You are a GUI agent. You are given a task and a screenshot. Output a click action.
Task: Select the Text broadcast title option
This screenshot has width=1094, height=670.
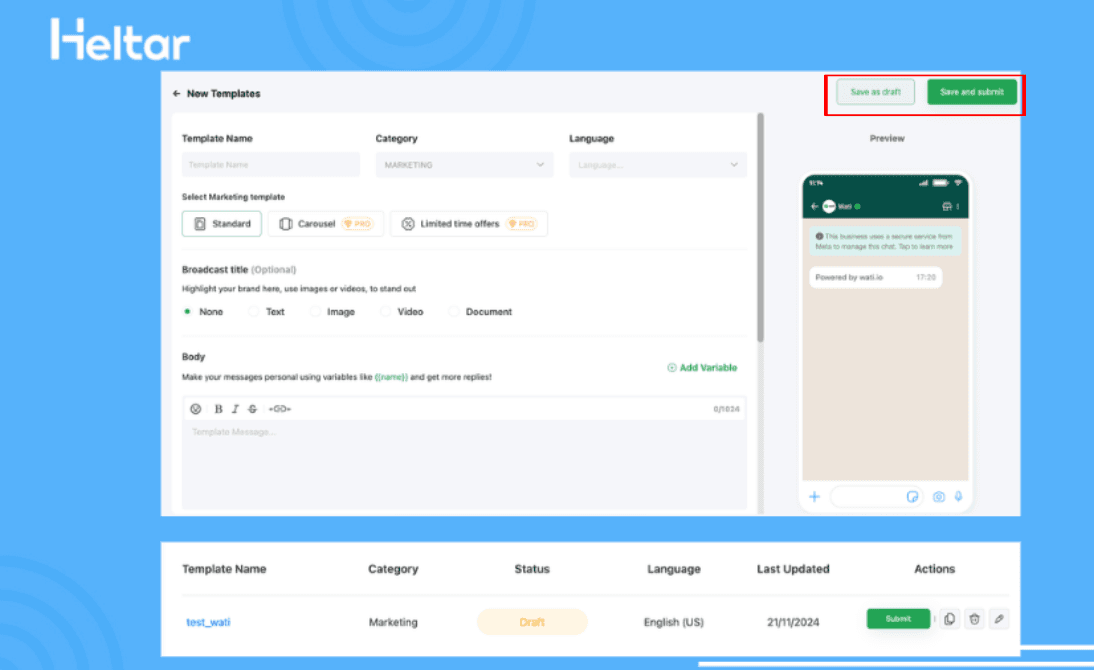click(253, 311)
